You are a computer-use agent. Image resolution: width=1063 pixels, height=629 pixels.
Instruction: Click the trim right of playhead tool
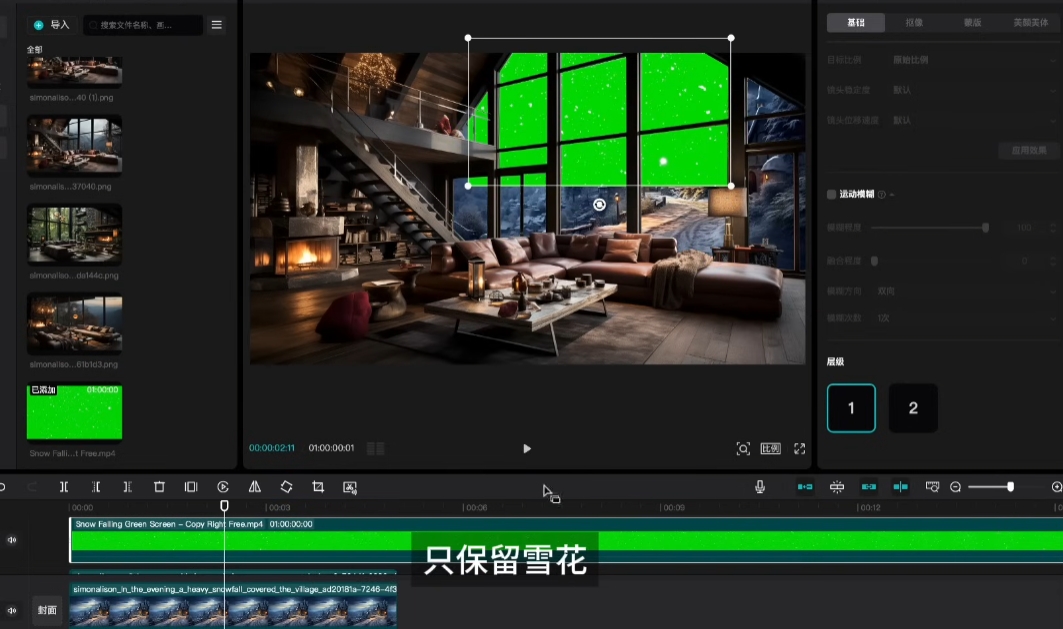tap(127, 487)
